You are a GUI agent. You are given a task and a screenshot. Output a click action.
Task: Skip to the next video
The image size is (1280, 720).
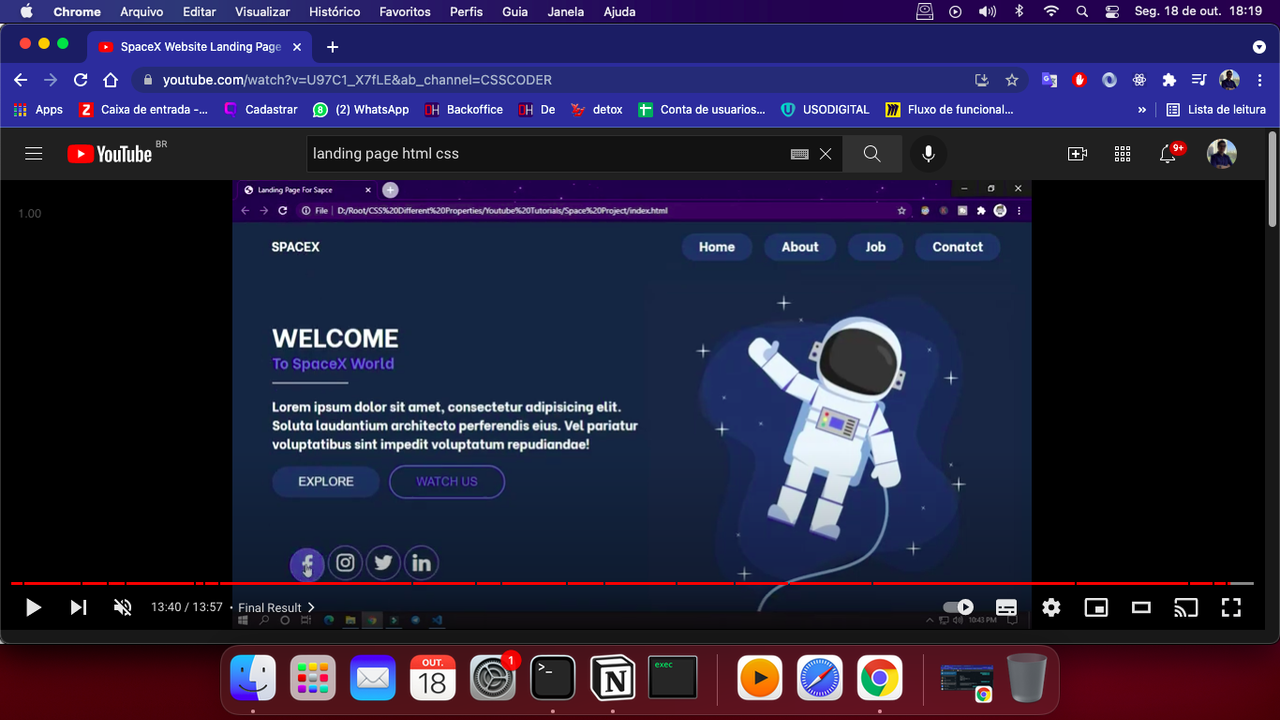click(x=78, y=607)
